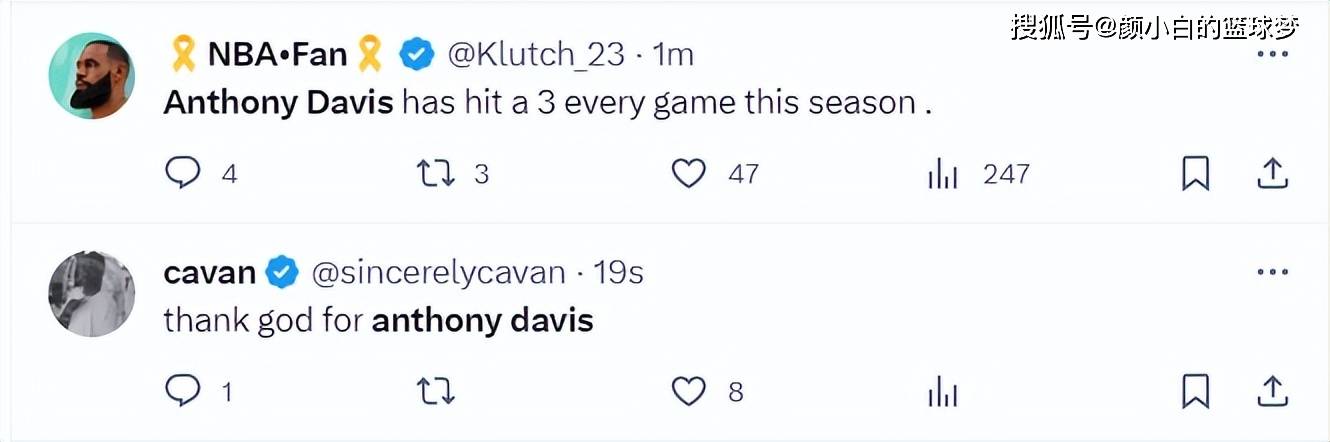
Task: Share the NBA•Fan tweet
Action: pyautogui.click(x=1271, y=174)
